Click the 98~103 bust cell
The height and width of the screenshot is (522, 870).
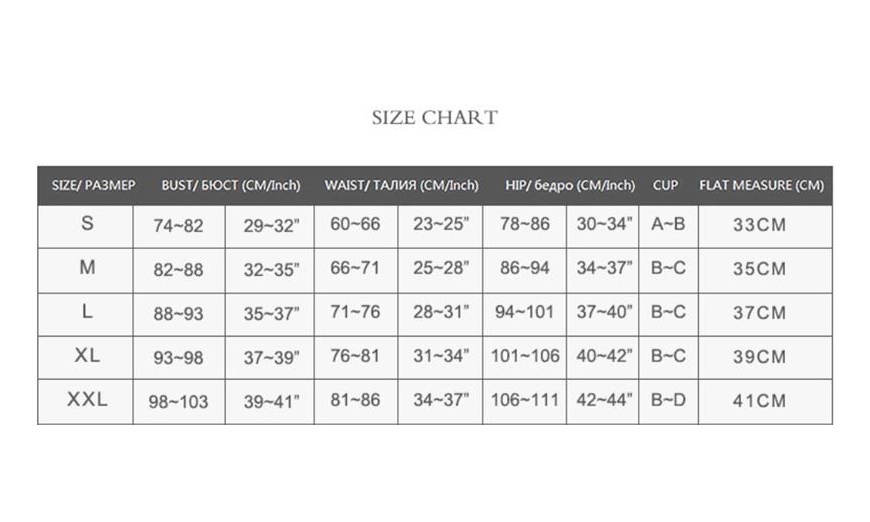click(x=178, y=401)
